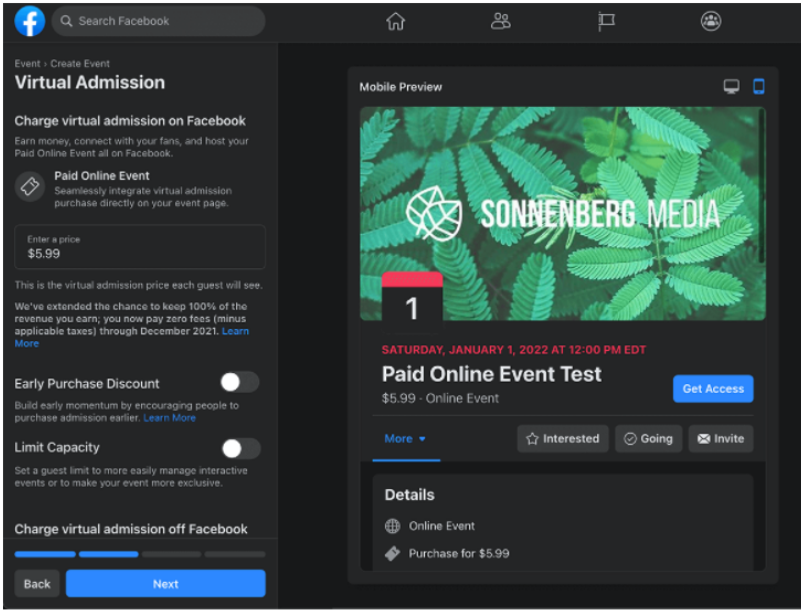Click the fourth progress step bar

click(x=235, y=554)
